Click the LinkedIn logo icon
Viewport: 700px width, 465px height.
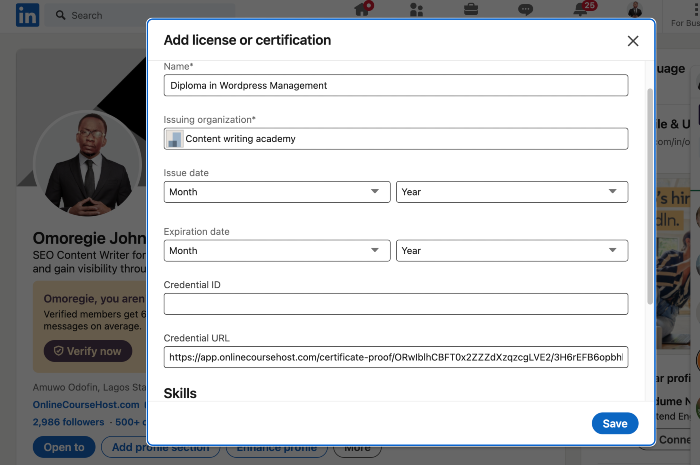pyautogui.click(x=27, y=15)
